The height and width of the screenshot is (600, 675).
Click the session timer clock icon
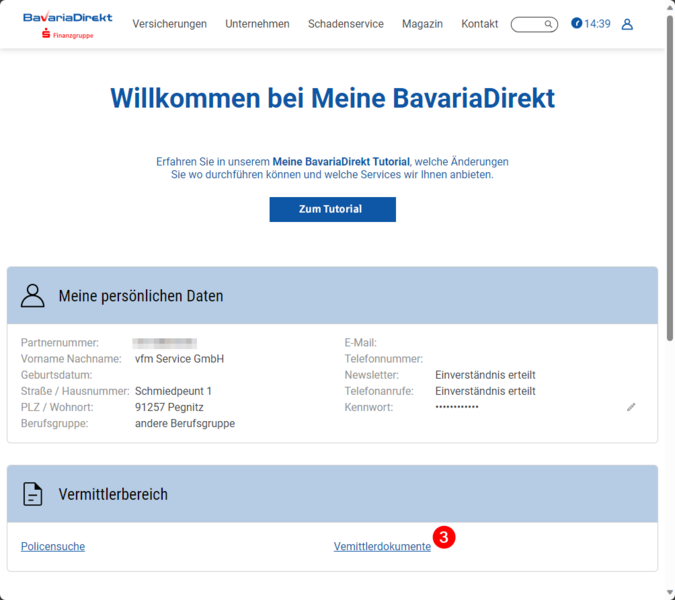click(576, 23)
